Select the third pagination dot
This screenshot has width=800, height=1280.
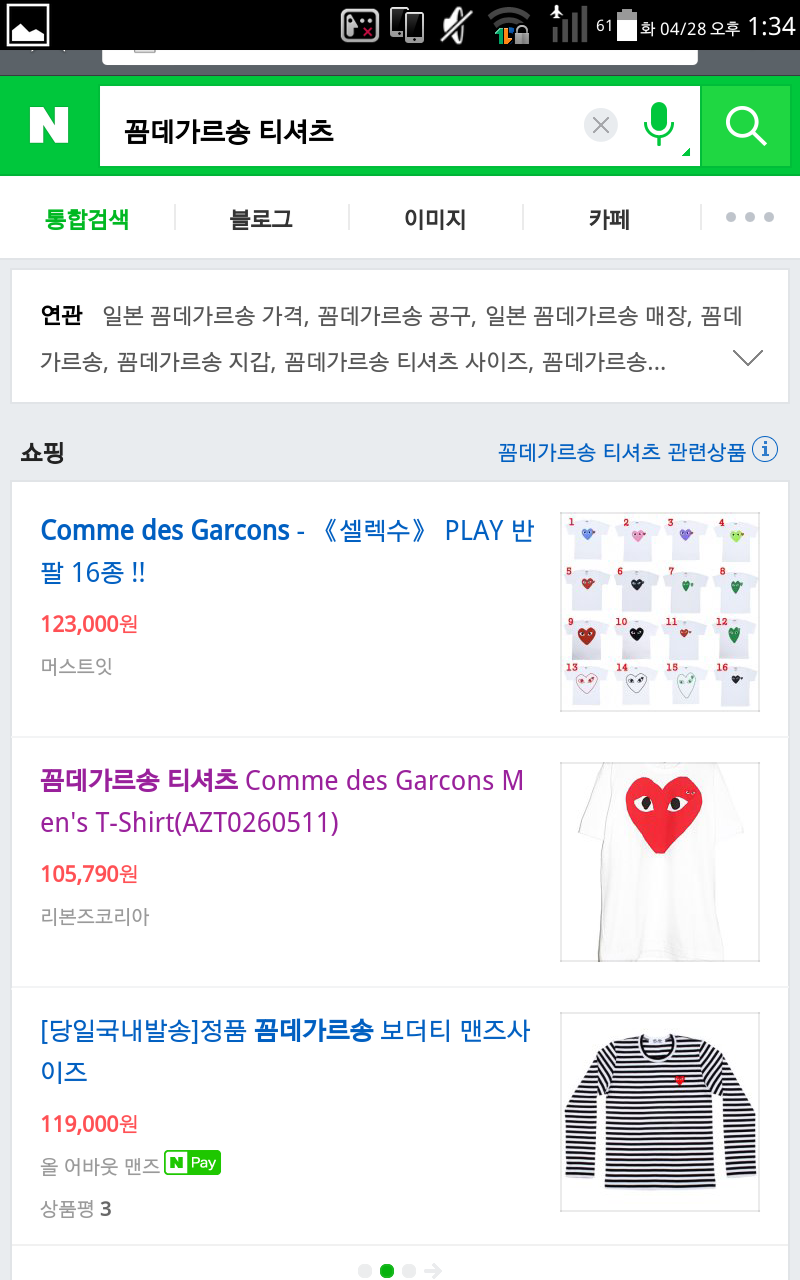409,1271
